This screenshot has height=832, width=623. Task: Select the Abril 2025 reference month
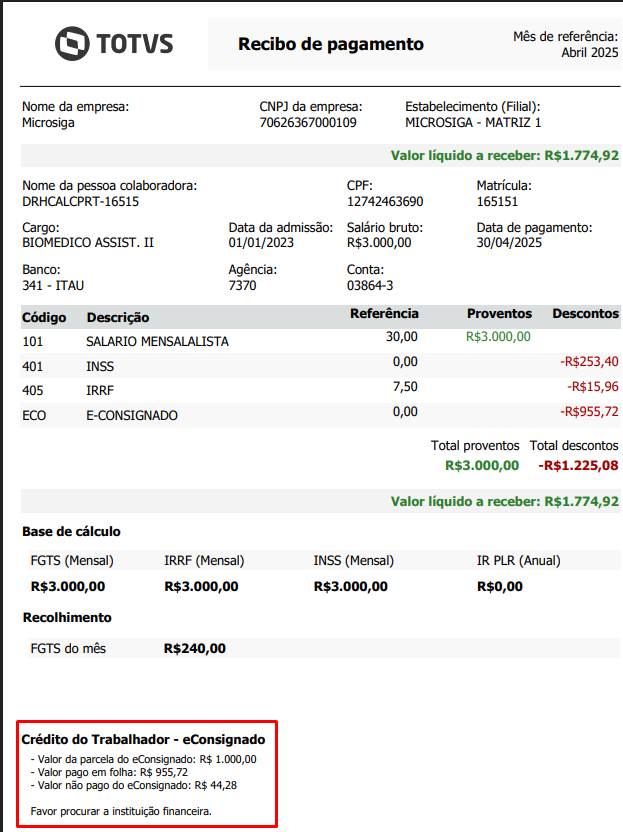[x=589, y=52]
